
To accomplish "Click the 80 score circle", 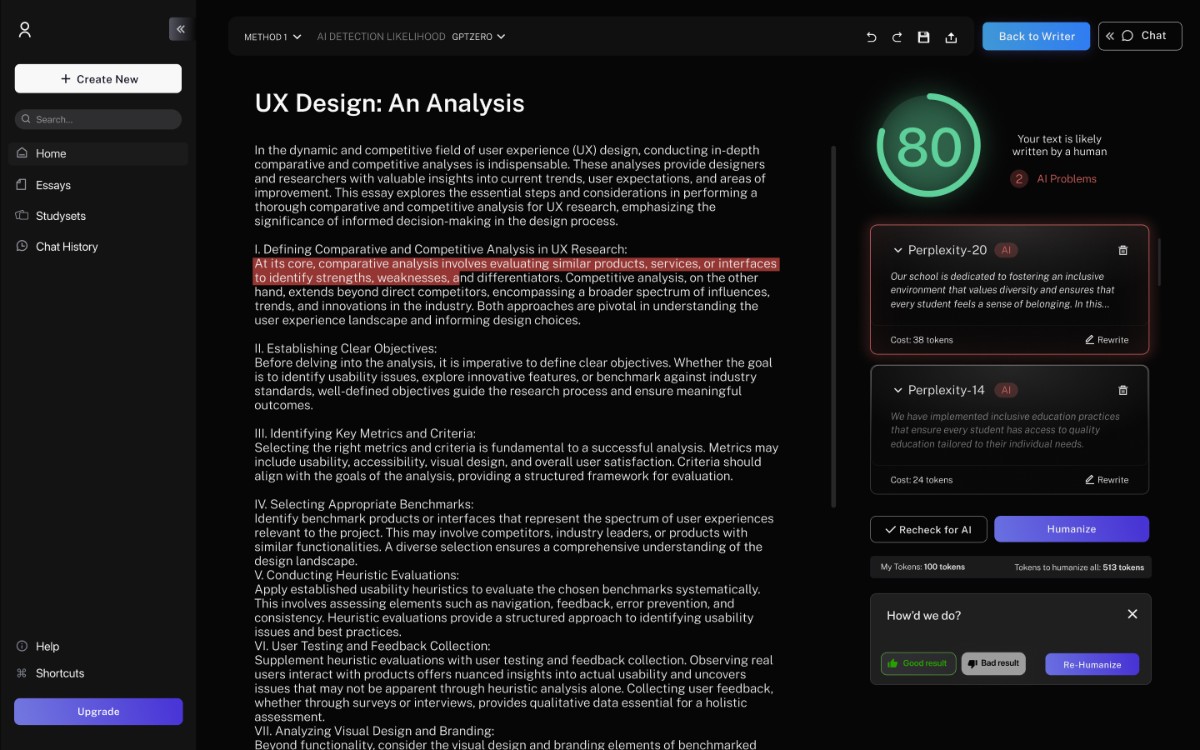I will click(929, 147).
